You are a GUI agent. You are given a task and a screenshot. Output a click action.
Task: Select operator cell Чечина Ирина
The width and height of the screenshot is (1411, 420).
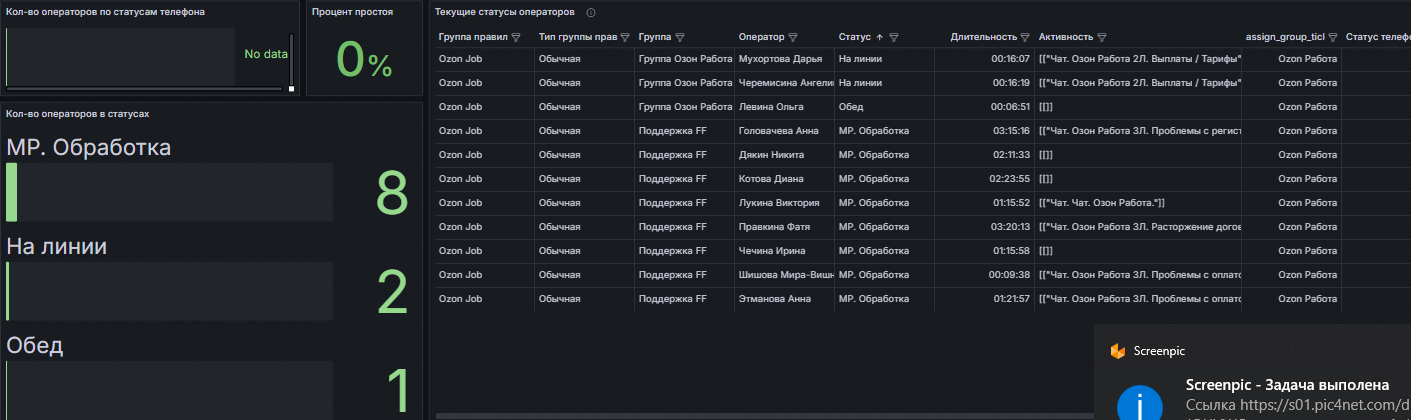(784, 251)
